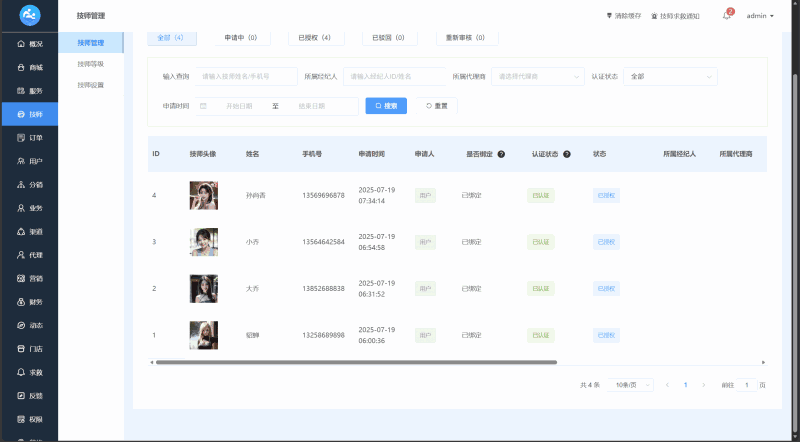This screenshot has height=442, width=800.
Task: Focus the 所属经纪人 ID/name input
Action: click(x=394, y=77)
